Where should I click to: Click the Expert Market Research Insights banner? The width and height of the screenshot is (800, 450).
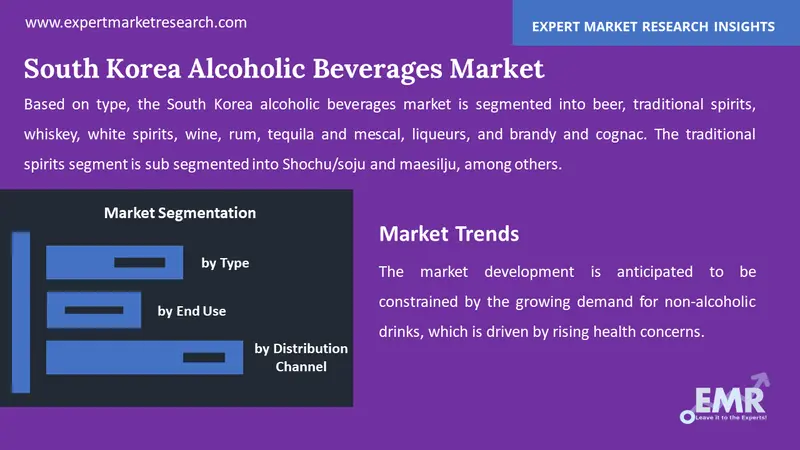(656, 23)
